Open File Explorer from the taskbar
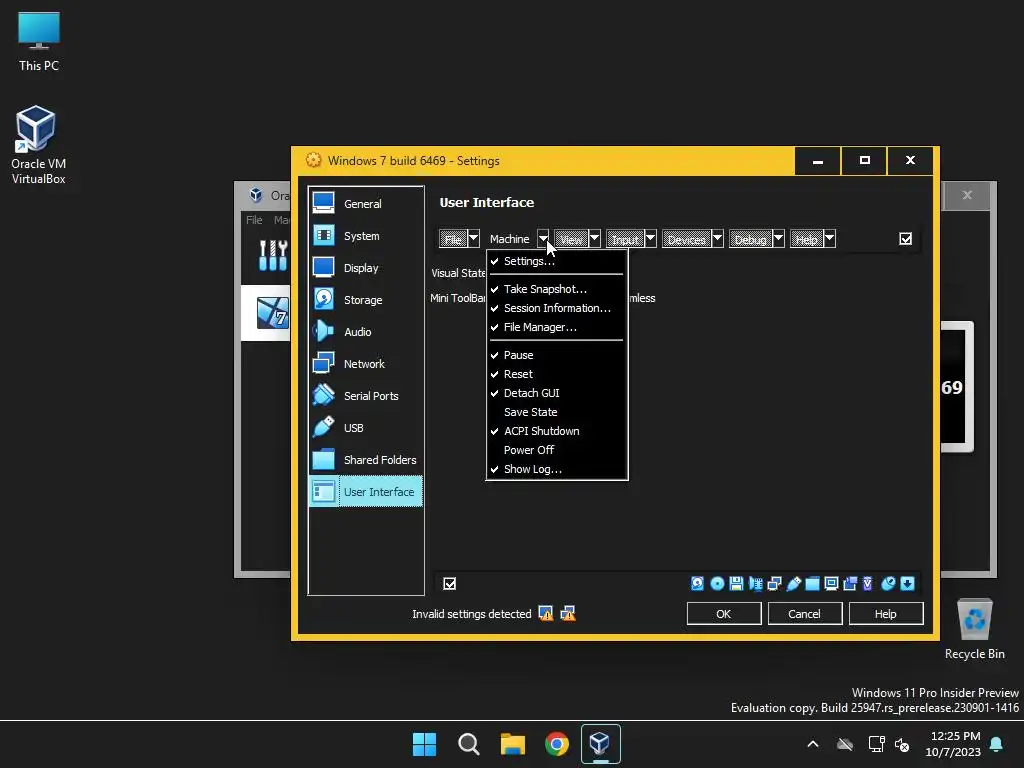Image resolution: width=1024 pixels, height=768 pixels. click(513, 744)
